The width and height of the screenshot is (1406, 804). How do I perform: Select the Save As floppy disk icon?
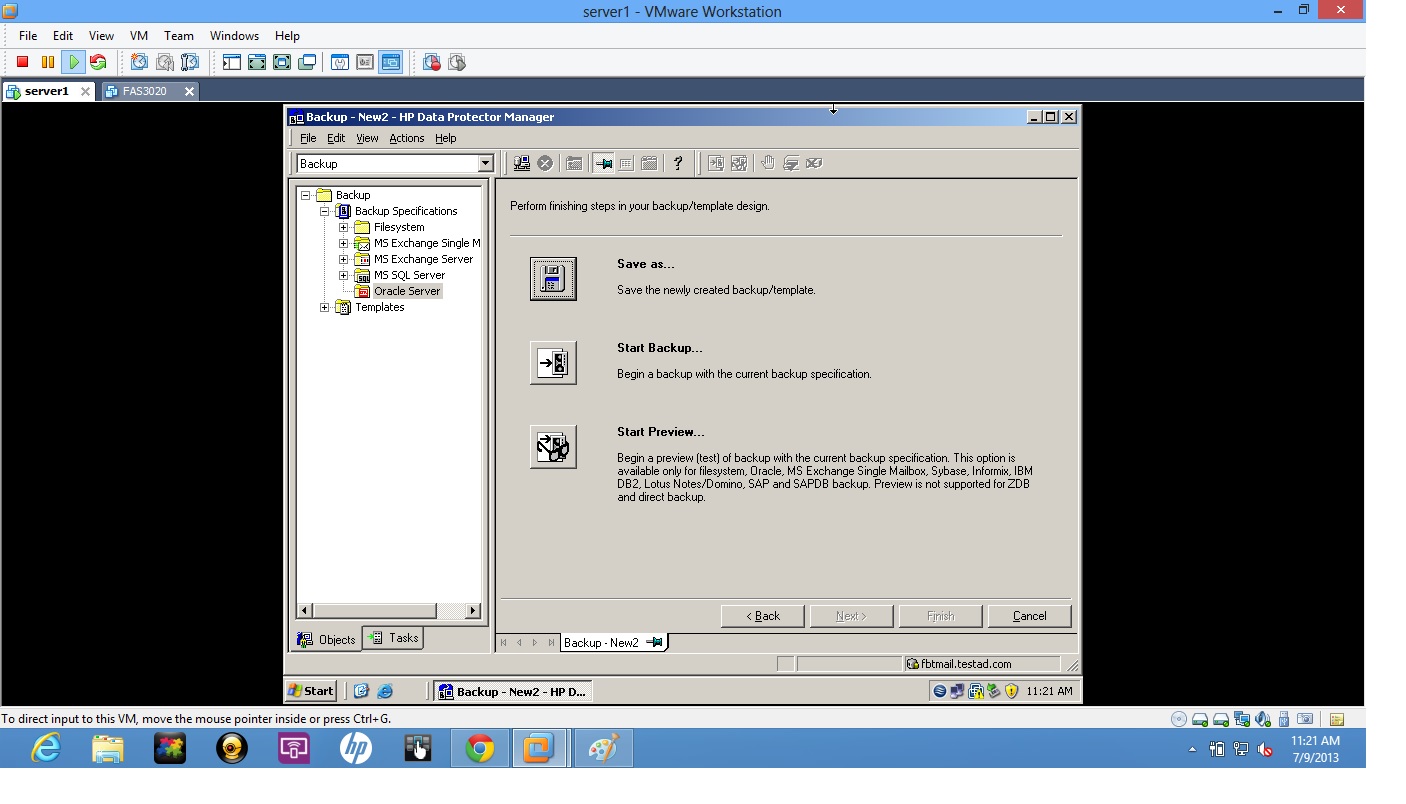(x=553, y=278)
